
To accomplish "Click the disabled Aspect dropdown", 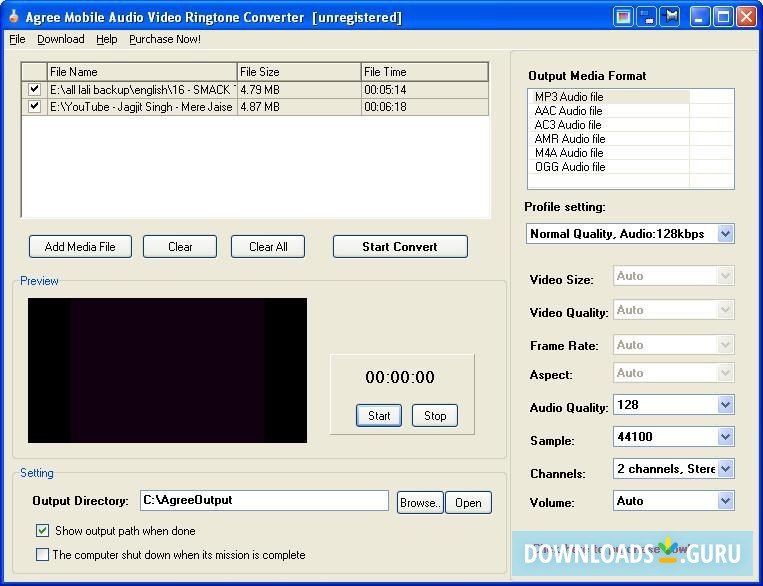I will point(673,373).
